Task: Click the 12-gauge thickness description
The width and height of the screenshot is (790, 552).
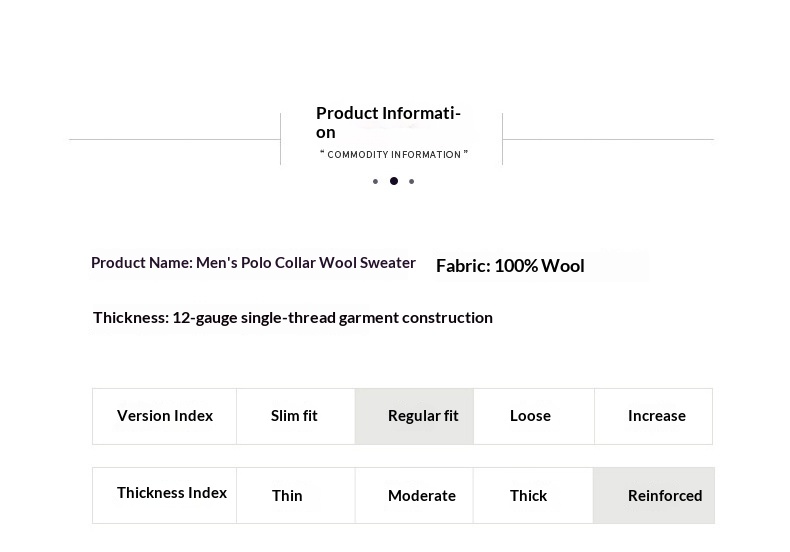Action: tap(293, 318)
